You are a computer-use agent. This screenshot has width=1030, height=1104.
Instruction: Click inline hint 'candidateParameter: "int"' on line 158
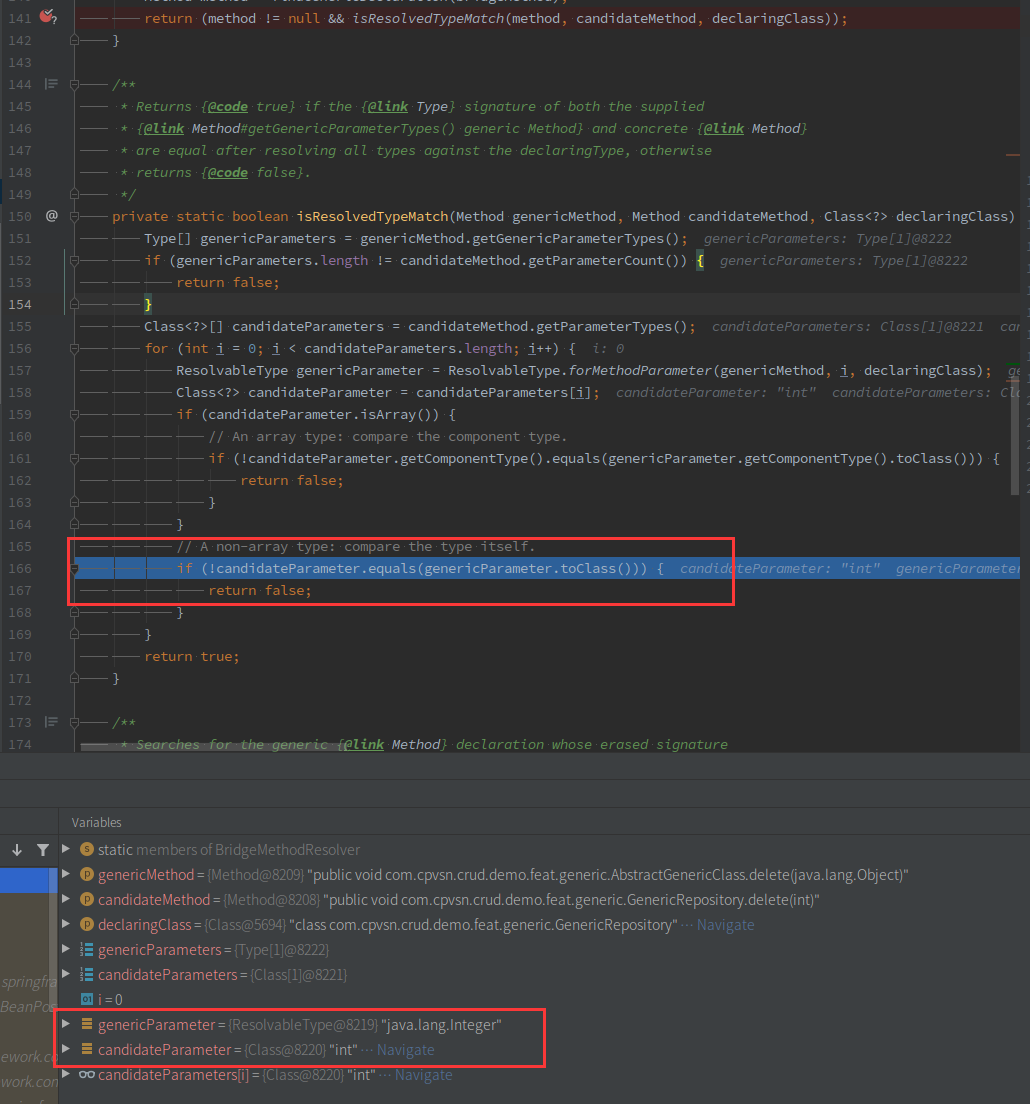pyautogui.click(x=715, y=392)
